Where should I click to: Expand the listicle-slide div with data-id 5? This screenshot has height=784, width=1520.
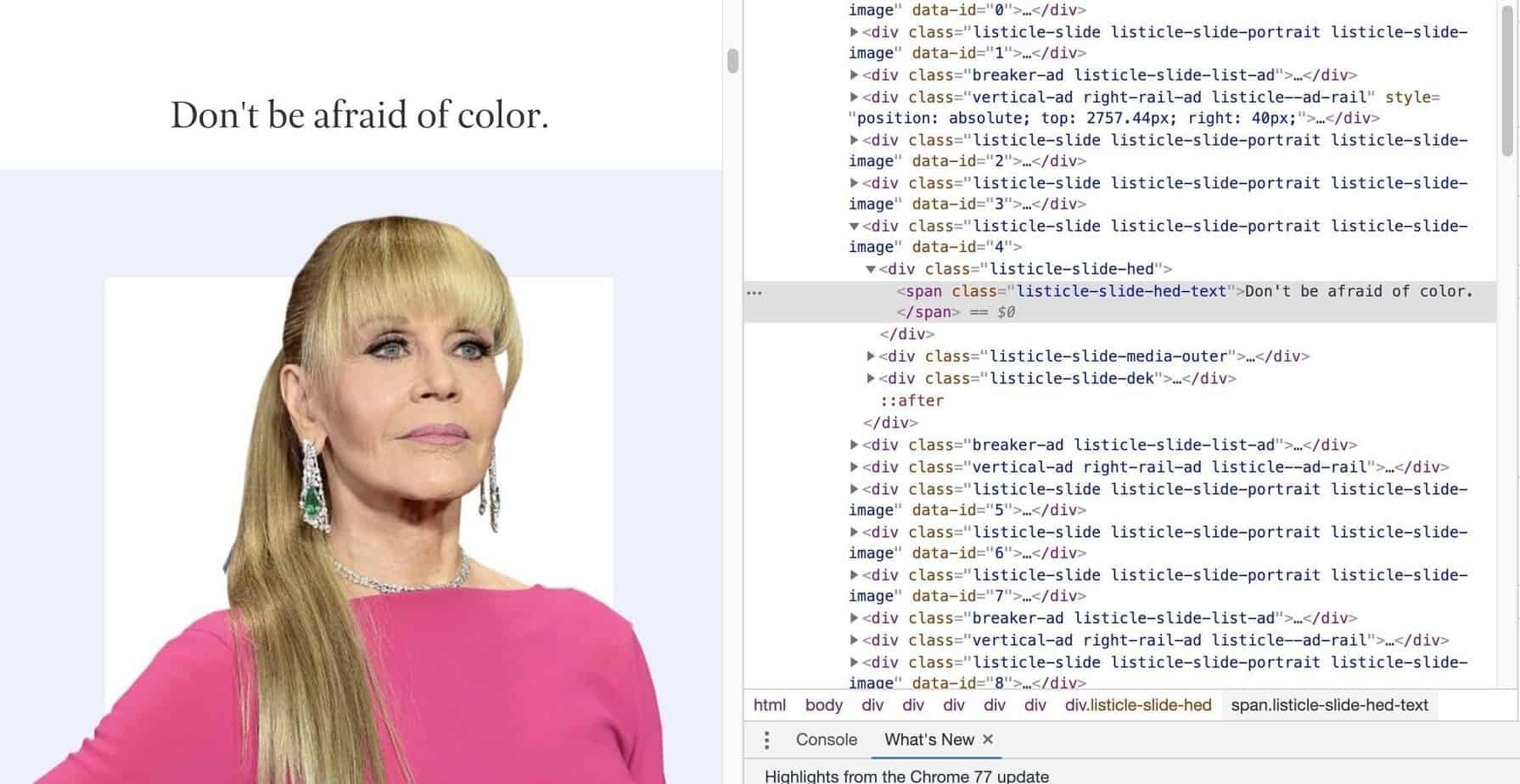point(854,490)
